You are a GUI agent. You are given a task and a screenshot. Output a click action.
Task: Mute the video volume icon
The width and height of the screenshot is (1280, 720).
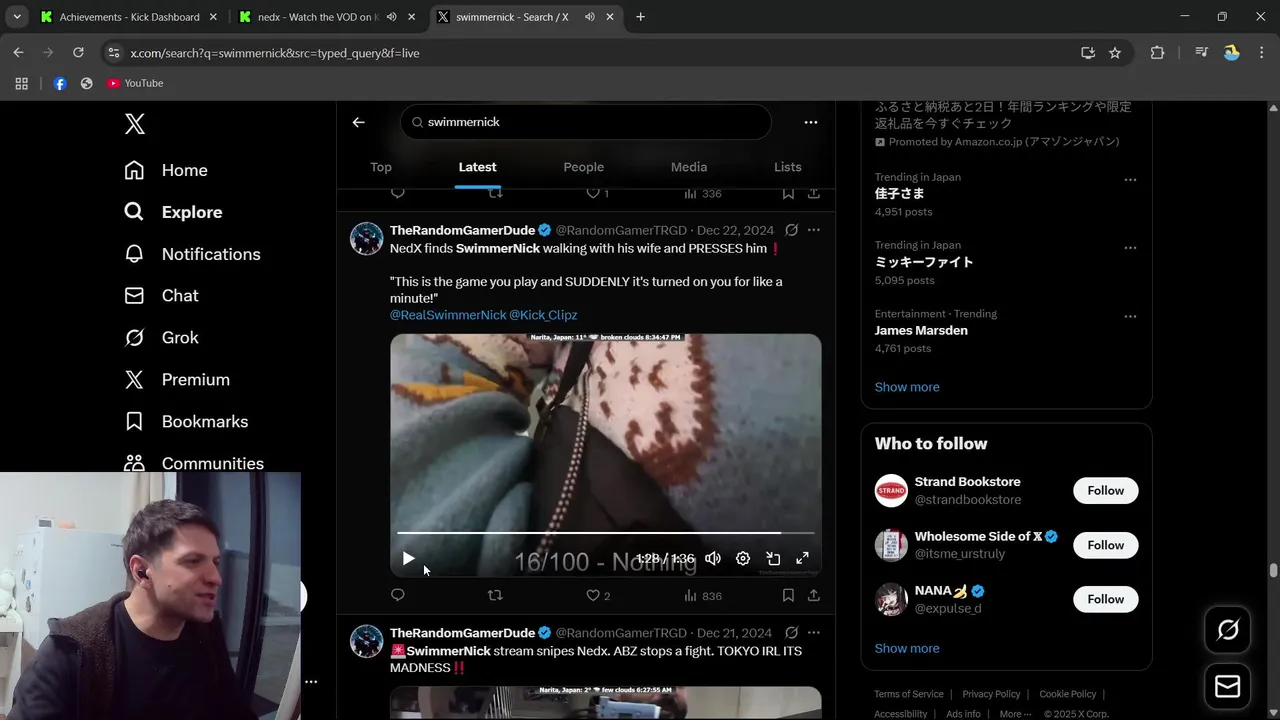point(713,559)
